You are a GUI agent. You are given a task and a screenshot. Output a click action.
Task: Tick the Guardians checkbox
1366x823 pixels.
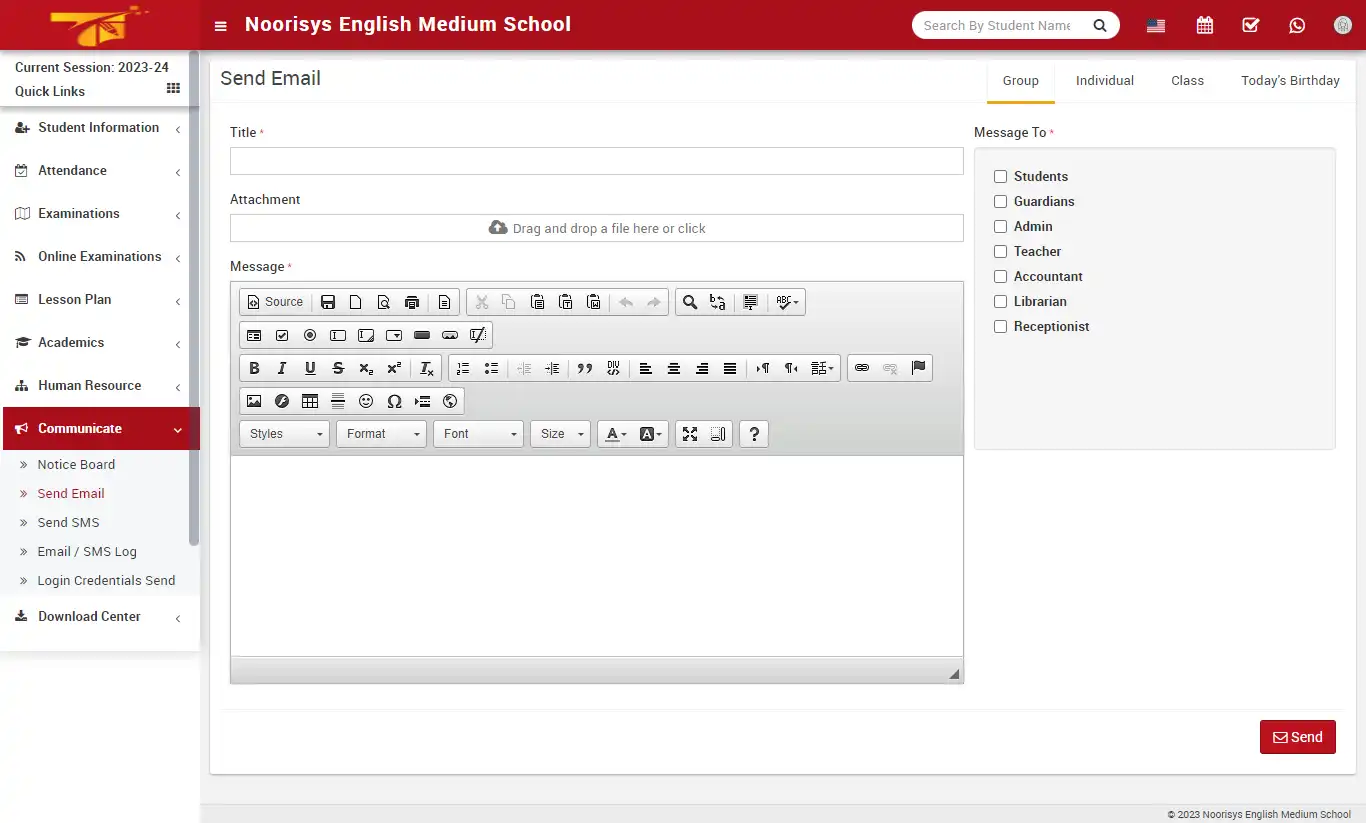[1000, 201]
